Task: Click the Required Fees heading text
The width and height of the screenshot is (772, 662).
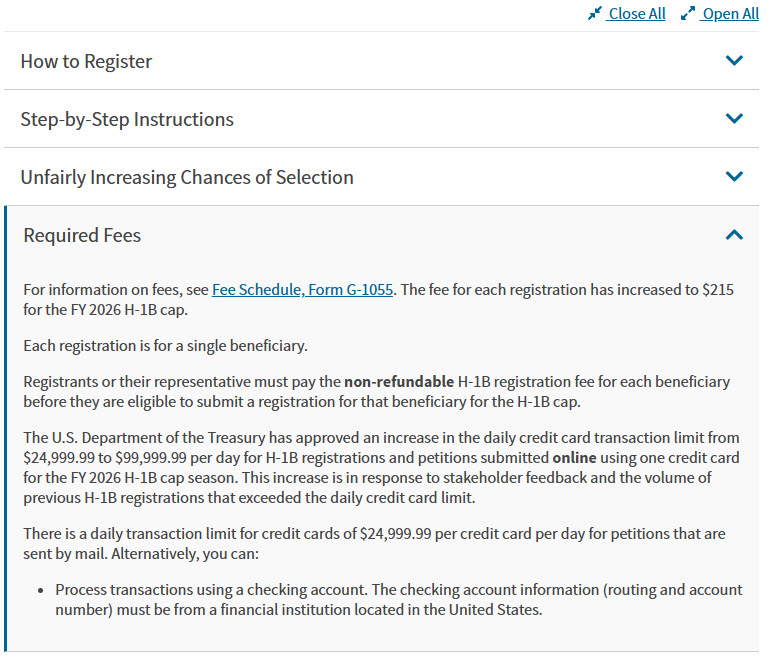Action: coord(82,235)
